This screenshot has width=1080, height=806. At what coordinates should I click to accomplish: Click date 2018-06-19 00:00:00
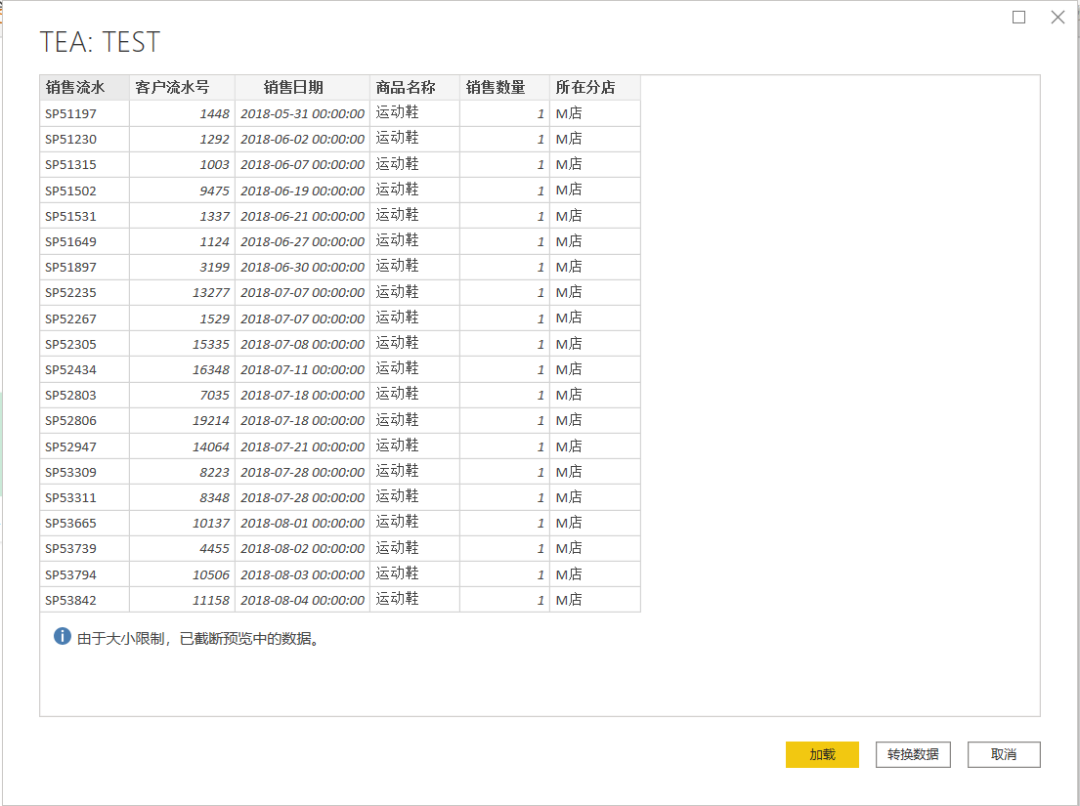tap(302, 191)
